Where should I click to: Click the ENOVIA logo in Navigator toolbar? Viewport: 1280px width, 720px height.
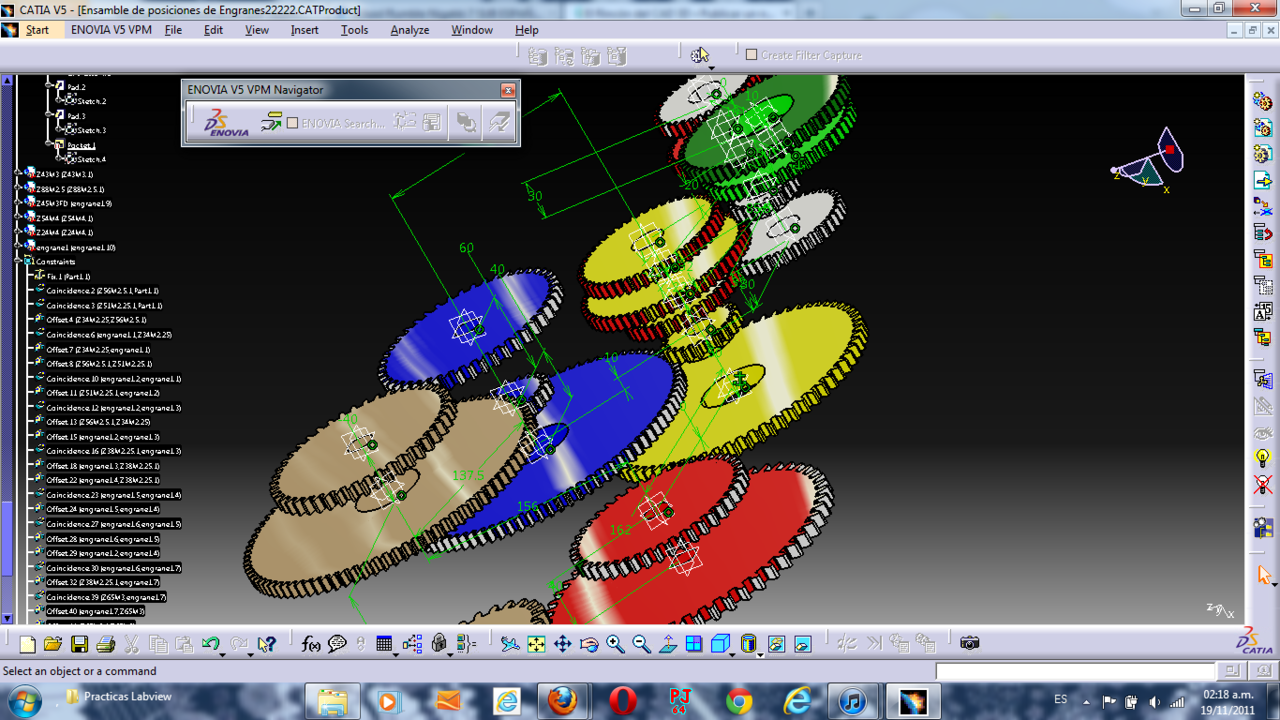pyautogui.click(x=226, y=123)
